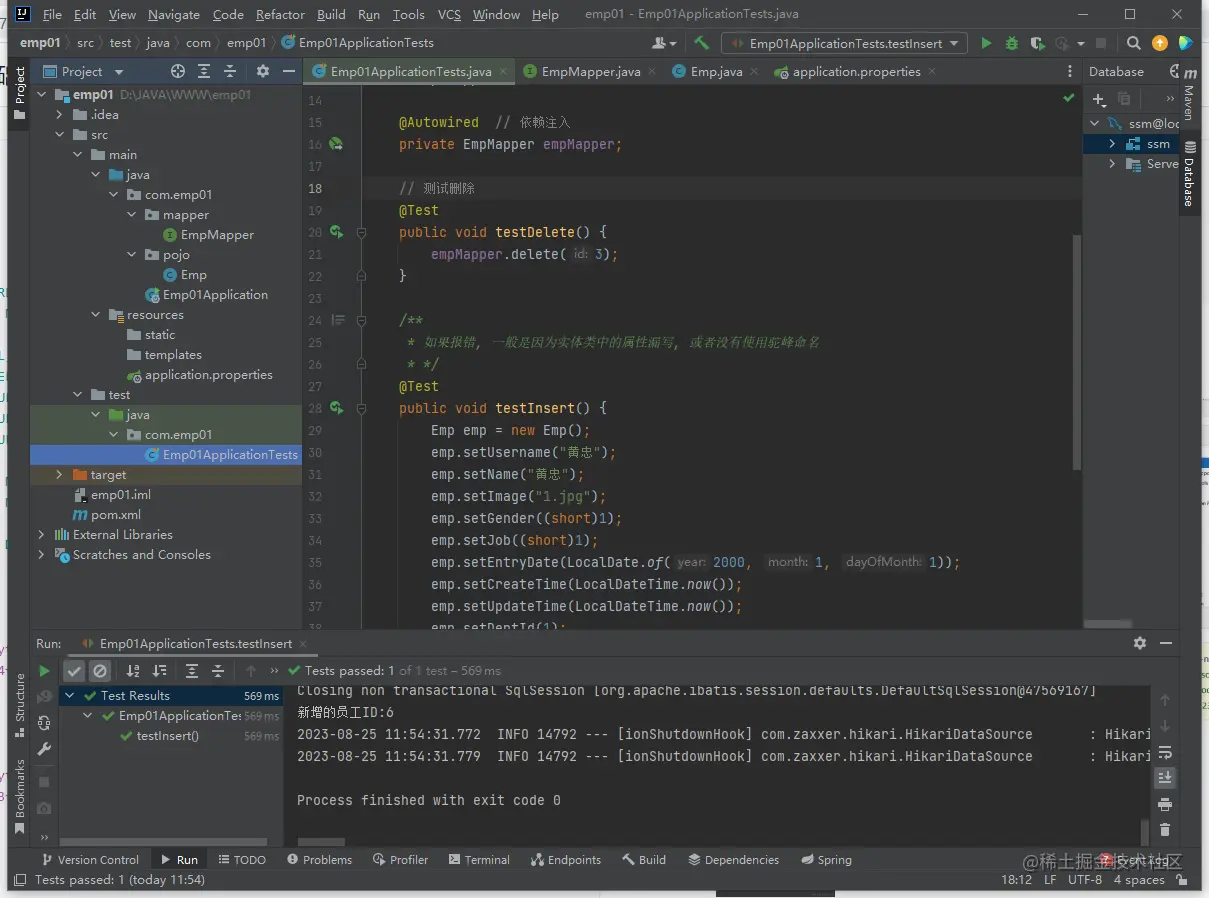
Task: Click the Debug bug icon in toolbar
Action: tap(1011, 43)
